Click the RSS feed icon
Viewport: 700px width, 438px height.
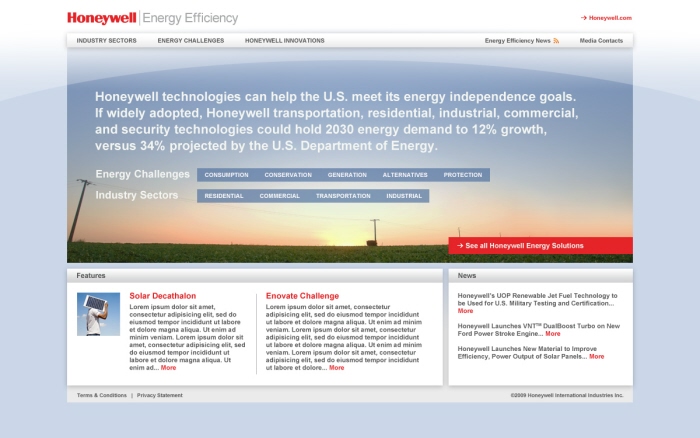point(556,41)
